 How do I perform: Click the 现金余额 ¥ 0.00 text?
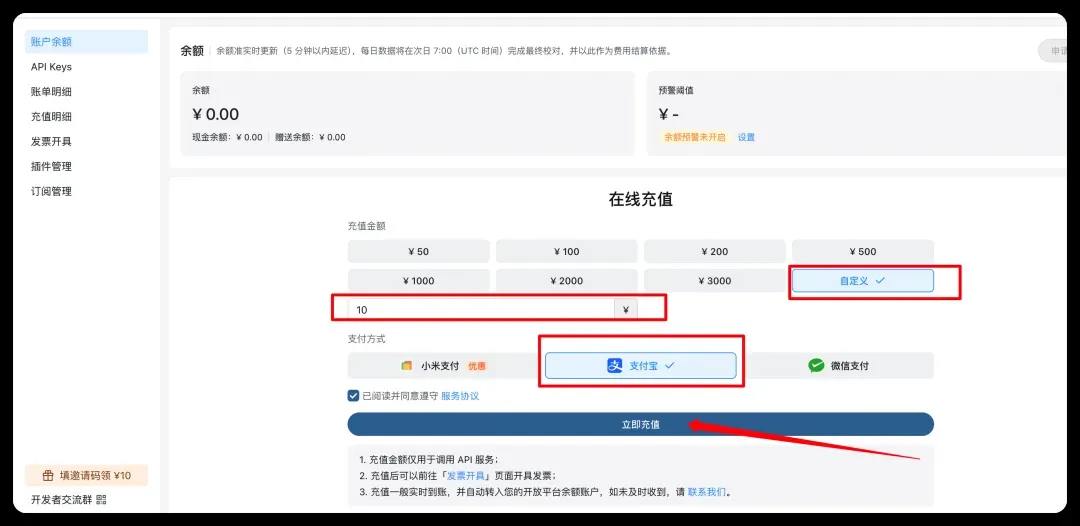[x=227, y=137]
